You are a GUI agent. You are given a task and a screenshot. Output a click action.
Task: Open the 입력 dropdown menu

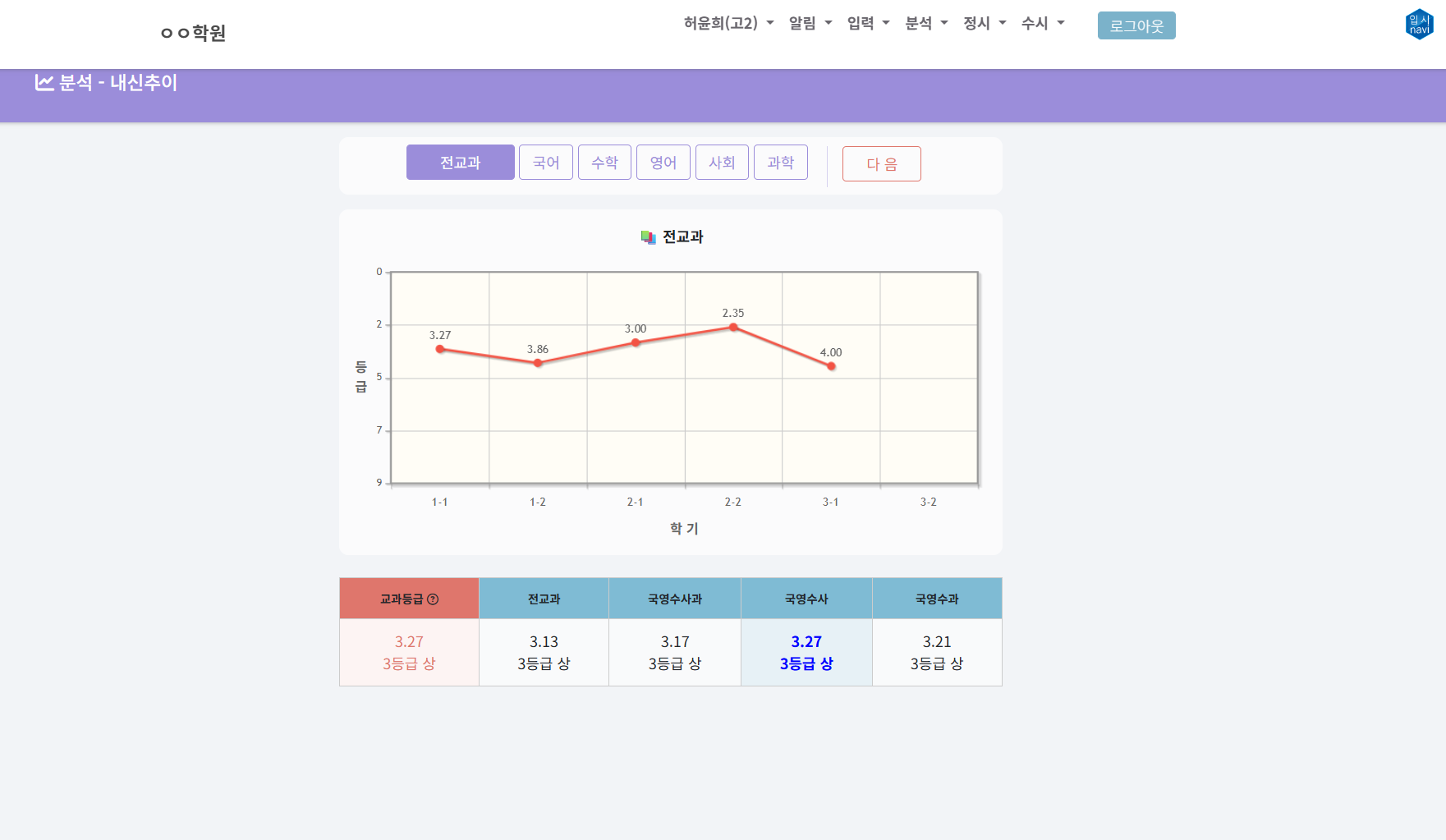pos(868,24)
